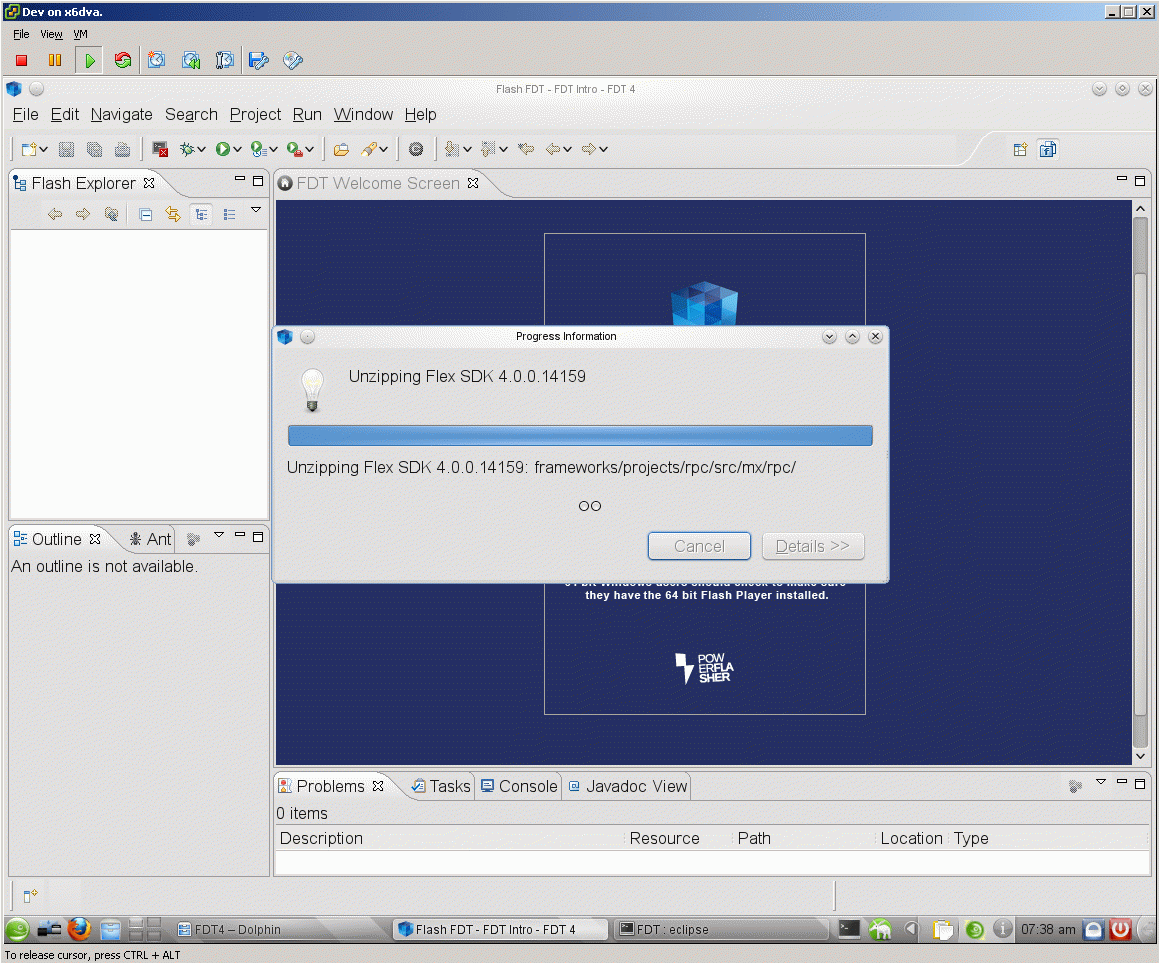Open New wizard dropdown arrow
The width and height of the screenshot is (1159, 963).
(x=44, y=149)
